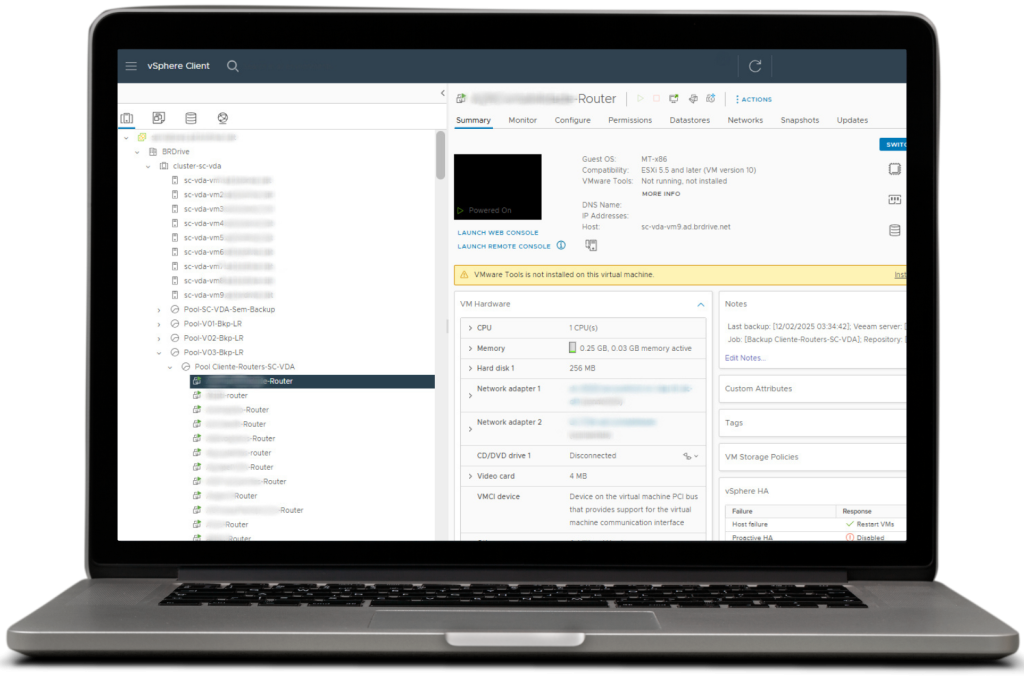
Task: Click the sc-vda-vm9 host icon
Action: (174, 295)
